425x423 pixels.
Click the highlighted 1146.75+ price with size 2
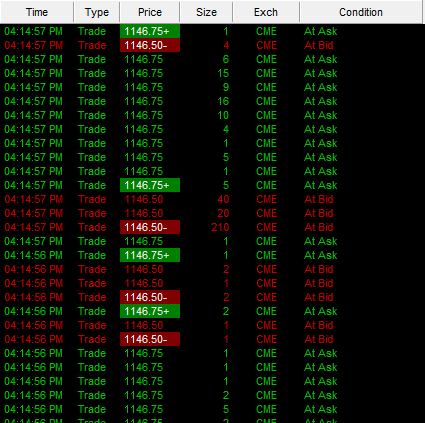(x=150, y=311)
